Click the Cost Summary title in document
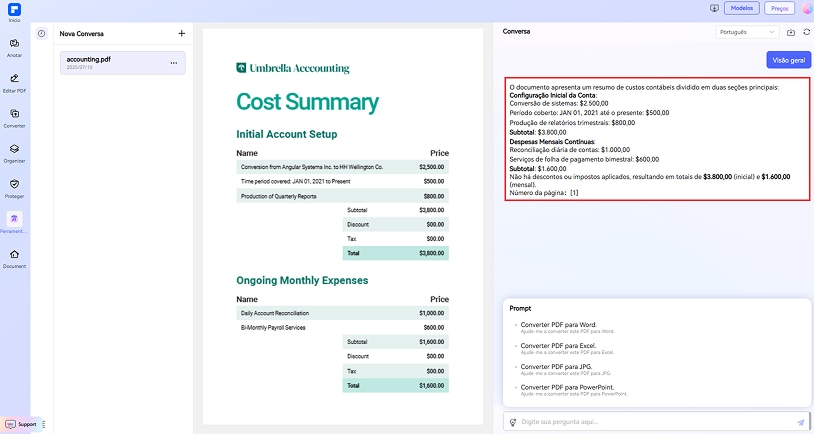 (x=307, y=102)
